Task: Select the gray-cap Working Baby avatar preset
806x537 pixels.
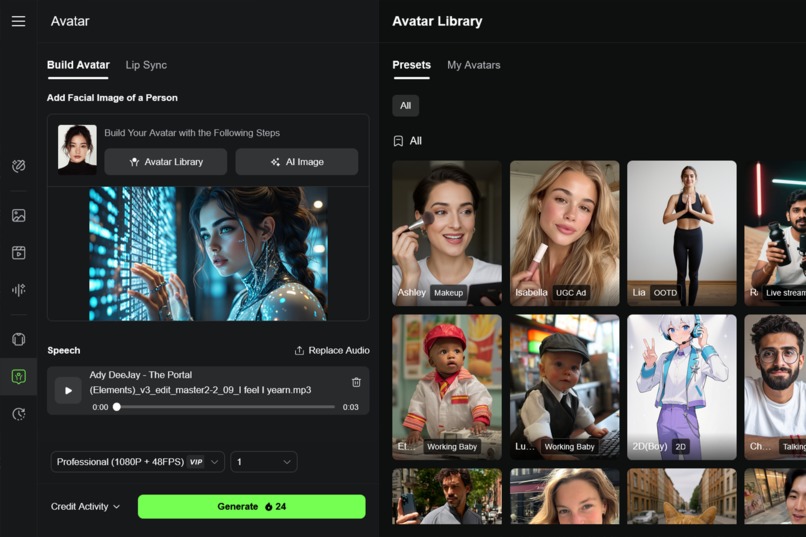Action: coord(564,387)
